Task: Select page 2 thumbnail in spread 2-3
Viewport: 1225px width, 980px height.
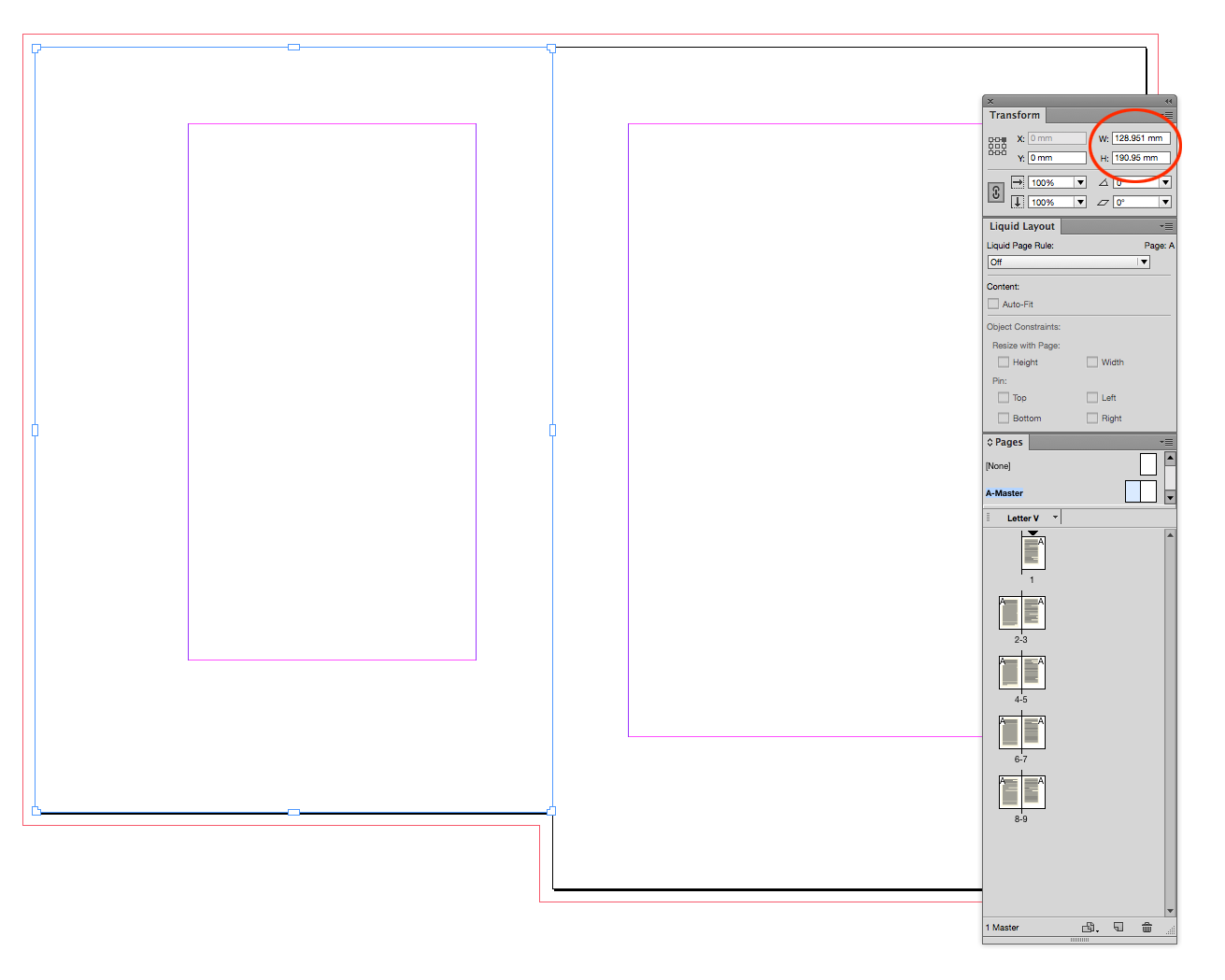Action: (x=1009, y=613)
